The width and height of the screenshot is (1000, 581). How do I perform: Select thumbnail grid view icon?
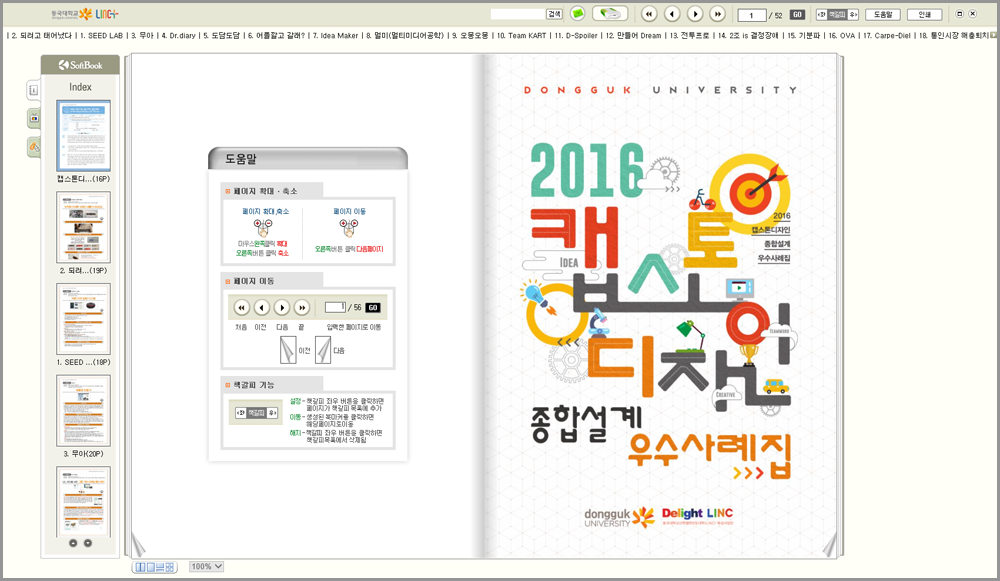(x=170, y=567)
